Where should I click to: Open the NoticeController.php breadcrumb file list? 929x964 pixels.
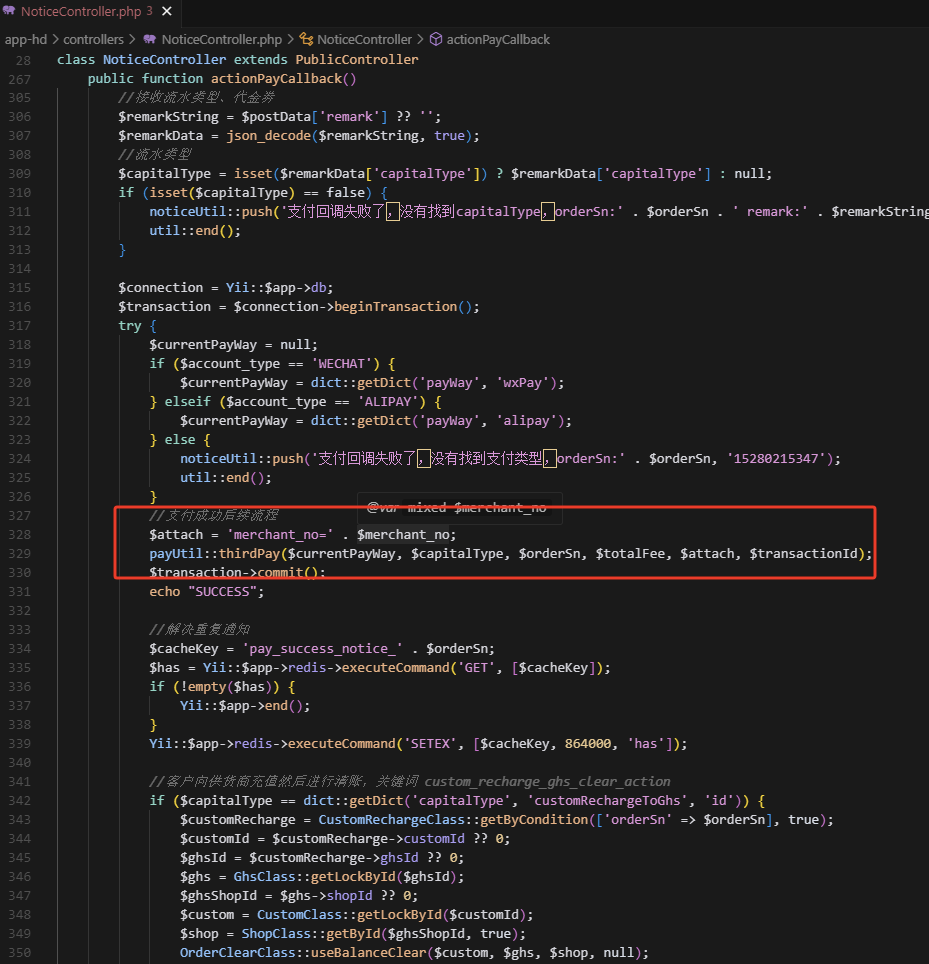[x=221, y=39]
